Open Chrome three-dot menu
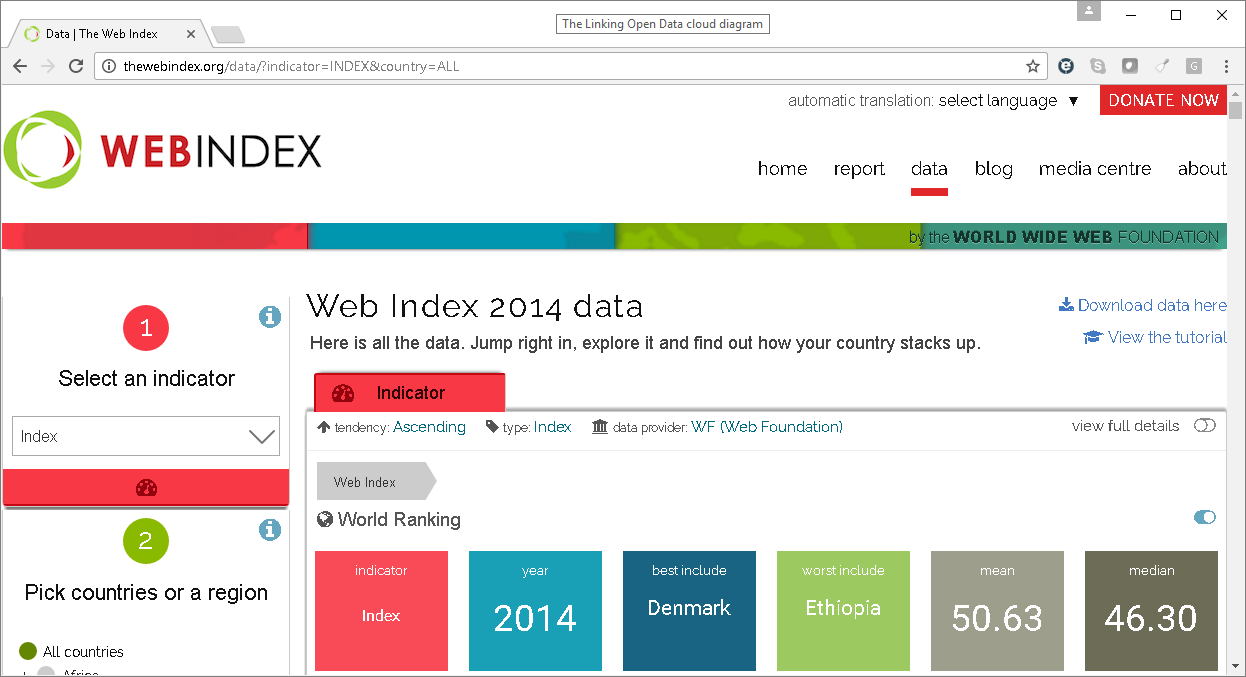Screen dimensions: 1246x677 click(1226, 66)
